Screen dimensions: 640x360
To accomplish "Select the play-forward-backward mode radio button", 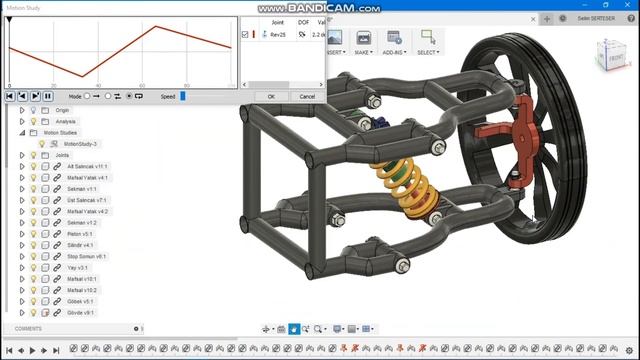I will pos(108,96).
